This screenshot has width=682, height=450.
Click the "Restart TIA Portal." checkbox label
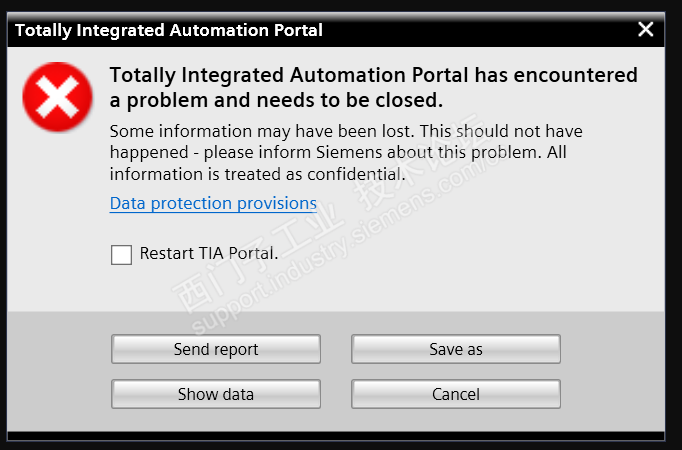coord(209,254)
